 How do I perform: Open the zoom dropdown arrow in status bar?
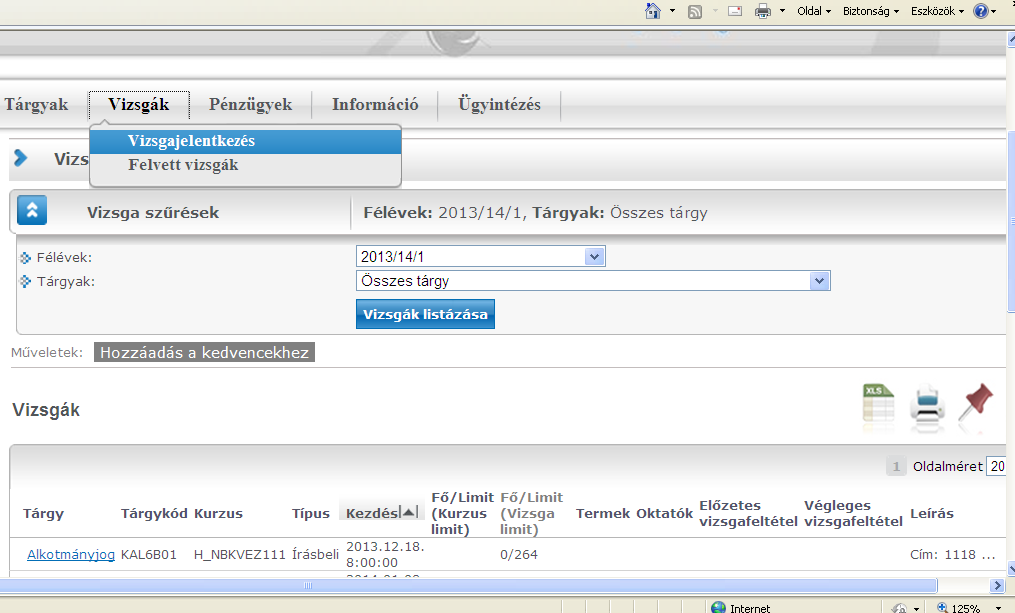pos(998,608)
